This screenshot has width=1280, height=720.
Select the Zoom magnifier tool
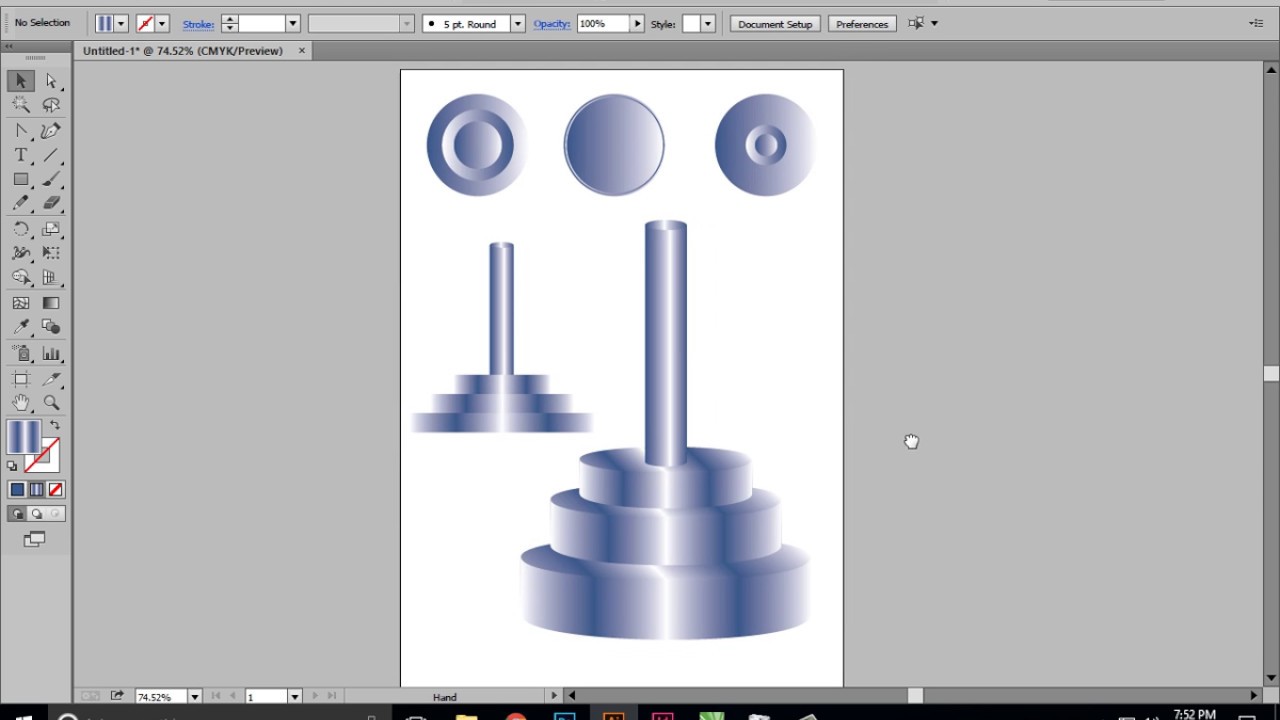point(51,402)
